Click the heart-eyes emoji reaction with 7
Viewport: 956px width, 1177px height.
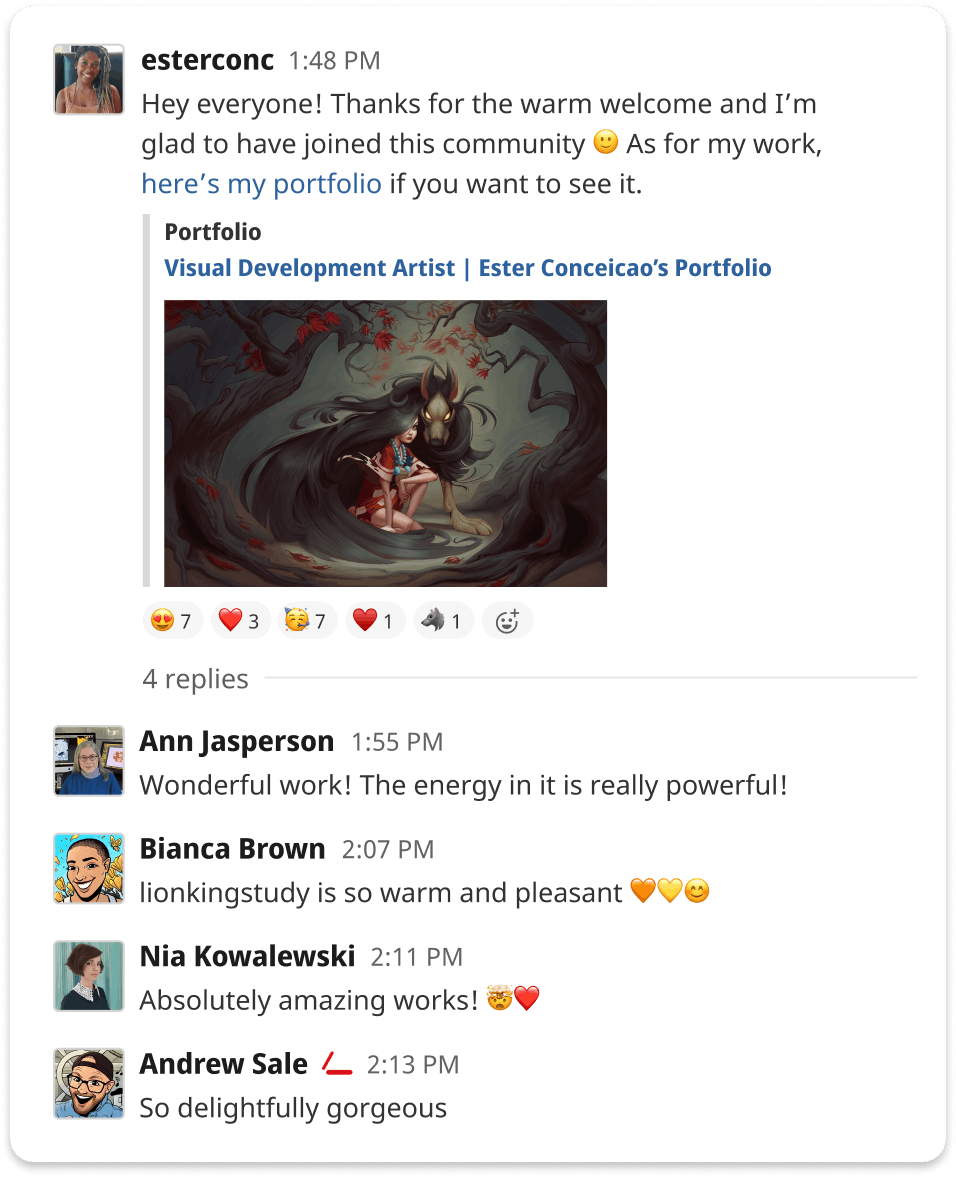pyautogui.click(x=173, y=621)
